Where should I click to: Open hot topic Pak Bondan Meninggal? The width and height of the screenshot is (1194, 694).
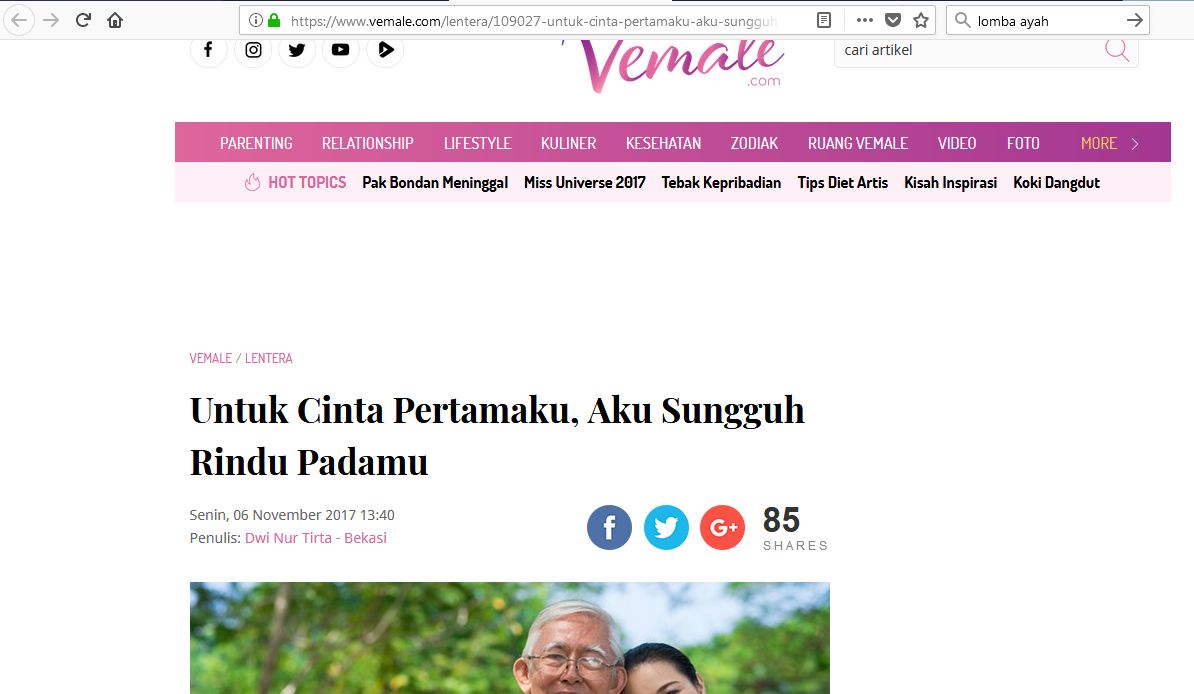coord(435,183)
